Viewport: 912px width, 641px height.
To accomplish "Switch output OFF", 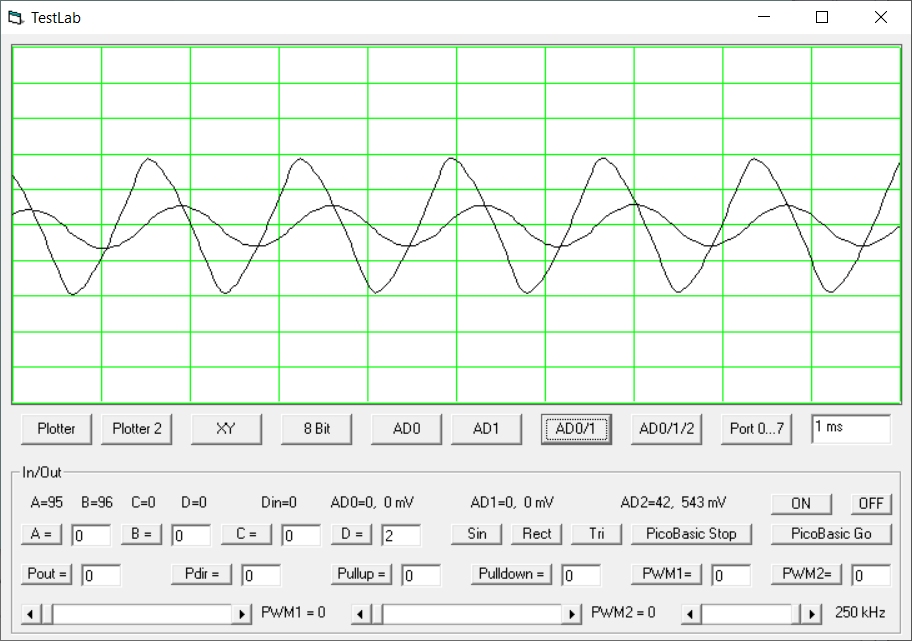I will [x=871, y=503].
